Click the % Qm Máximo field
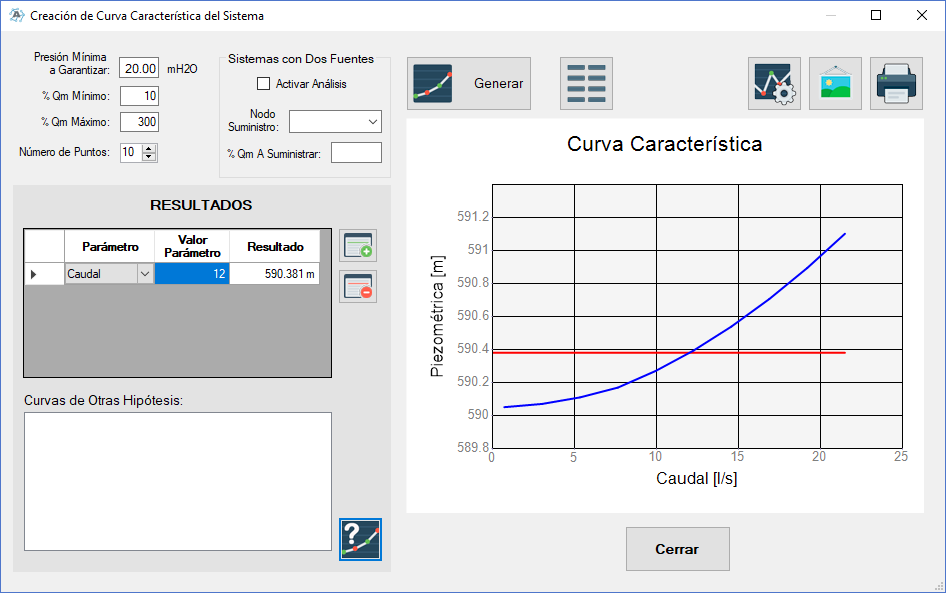The height and width of the screenshot is (593, 946). click(139, 122)
